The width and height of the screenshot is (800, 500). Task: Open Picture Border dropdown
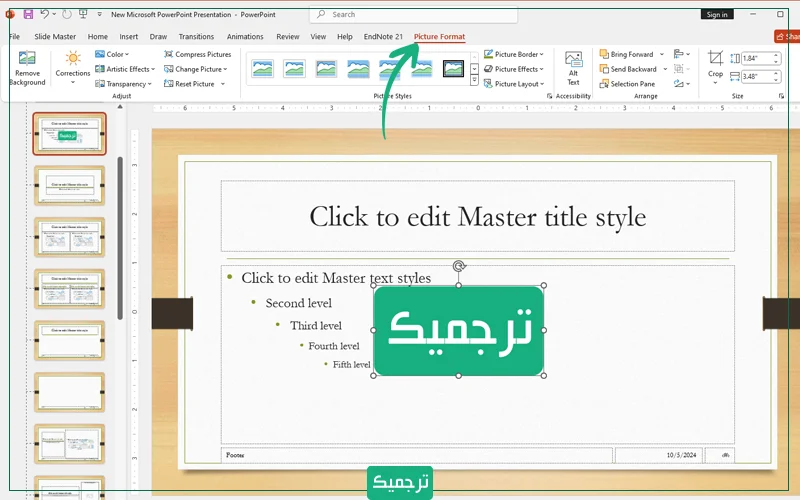(x=514, y=54)
